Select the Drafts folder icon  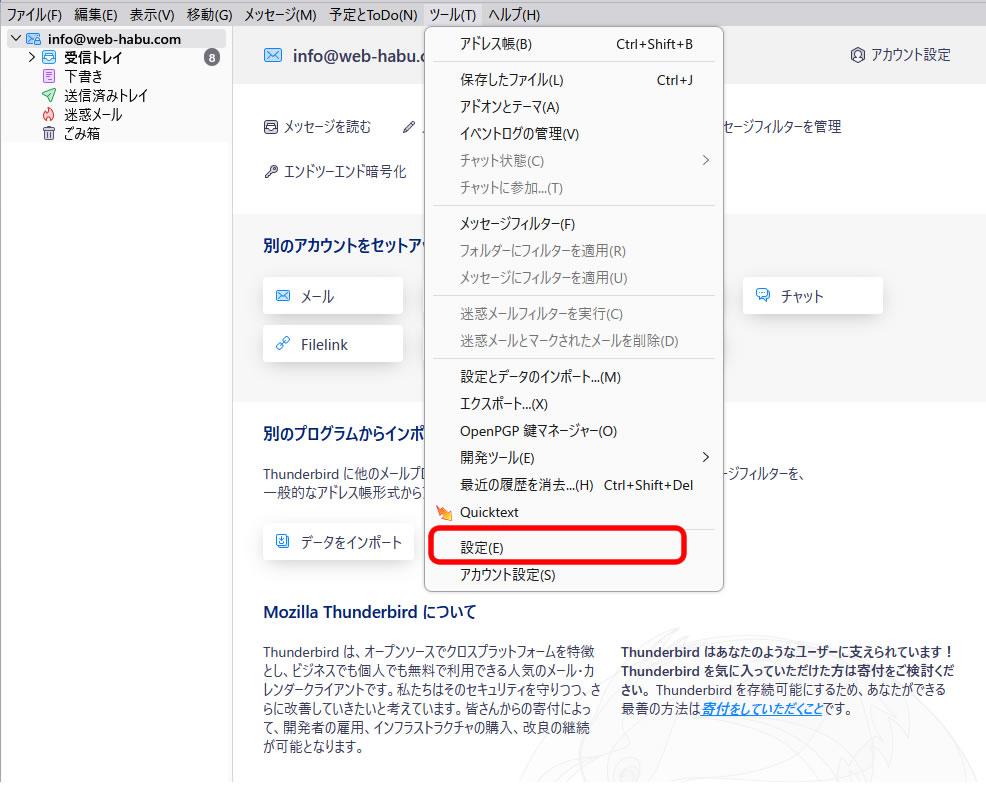point(49,76)
